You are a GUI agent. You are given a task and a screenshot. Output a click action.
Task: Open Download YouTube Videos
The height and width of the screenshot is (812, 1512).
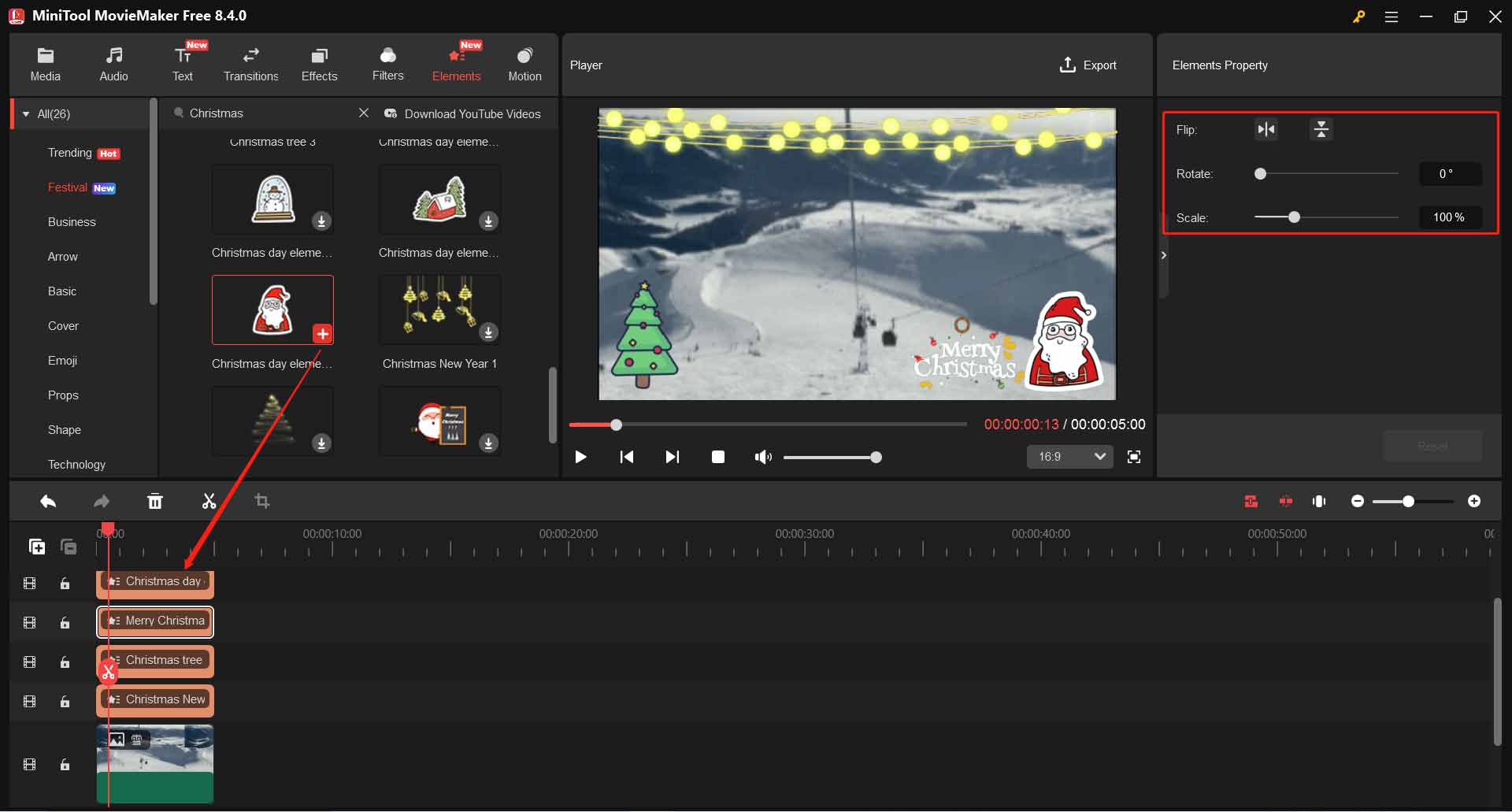tap(464, 113)
